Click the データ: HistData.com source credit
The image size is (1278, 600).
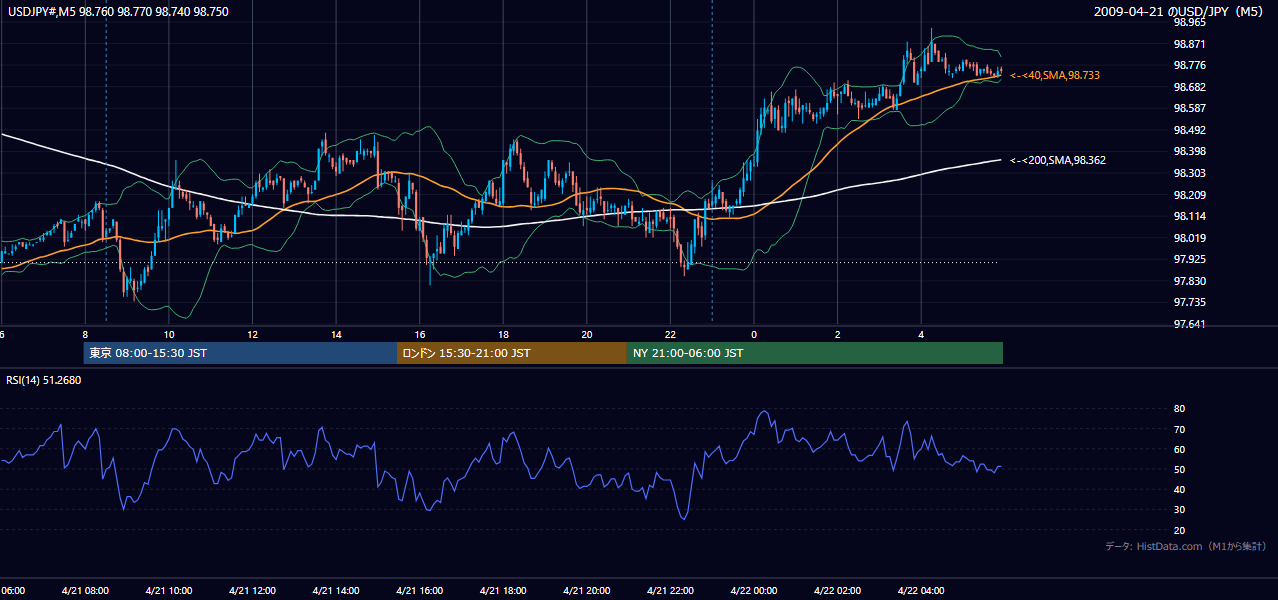click(1186, 547)
